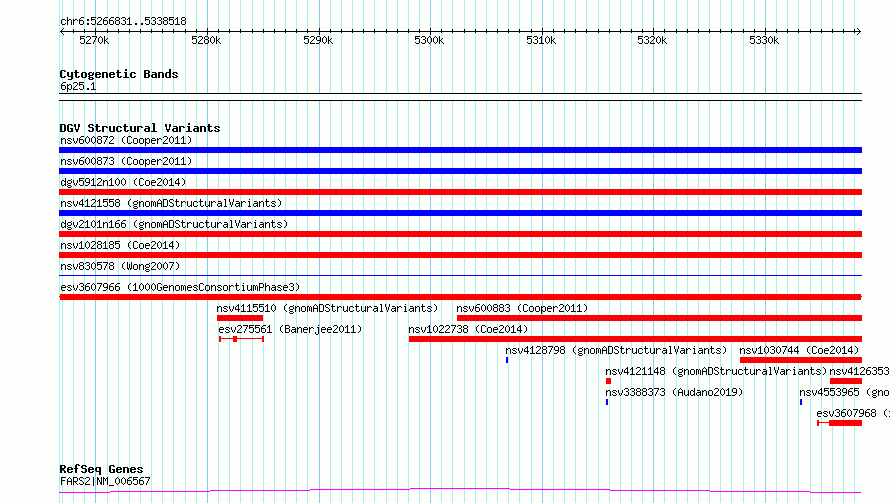Click the blue bar for nsv600873
The image size is (890, 503).
pyautogui.click(x=460, y=171)
